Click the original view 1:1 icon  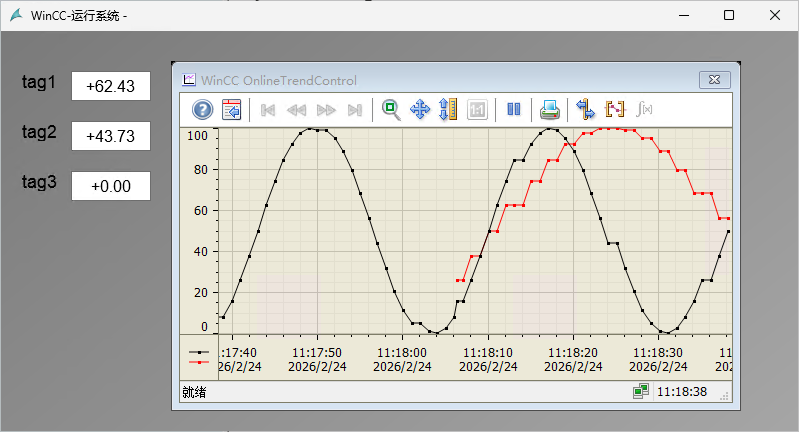[x=477, y=110]
